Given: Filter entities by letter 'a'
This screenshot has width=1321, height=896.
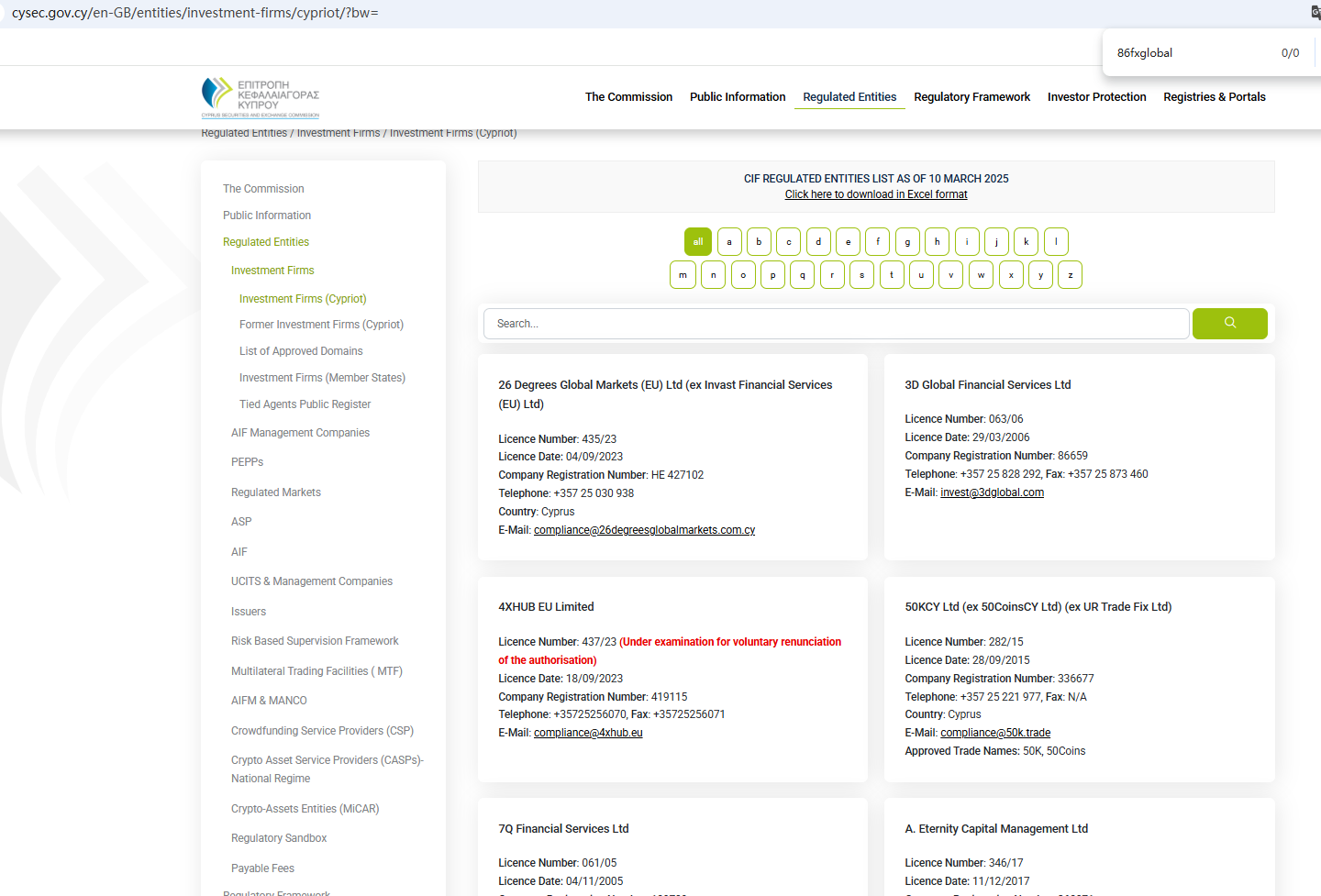Looking at the screenshot, I should click(729, 242).
